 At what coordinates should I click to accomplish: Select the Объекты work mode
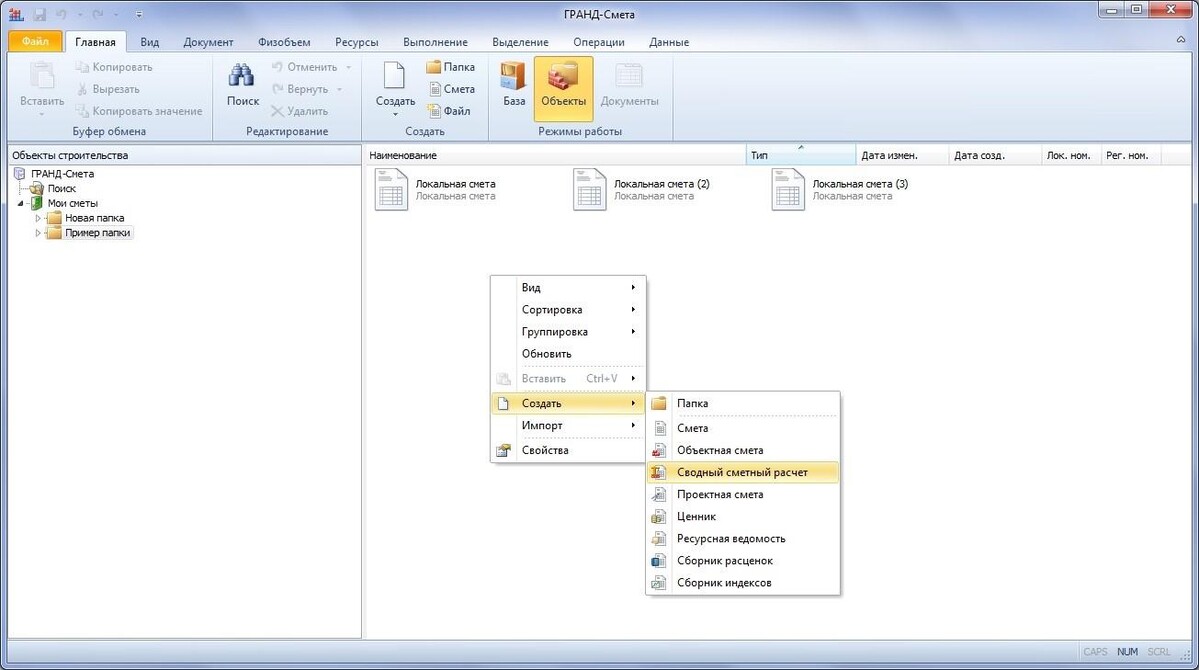point(564,89)
